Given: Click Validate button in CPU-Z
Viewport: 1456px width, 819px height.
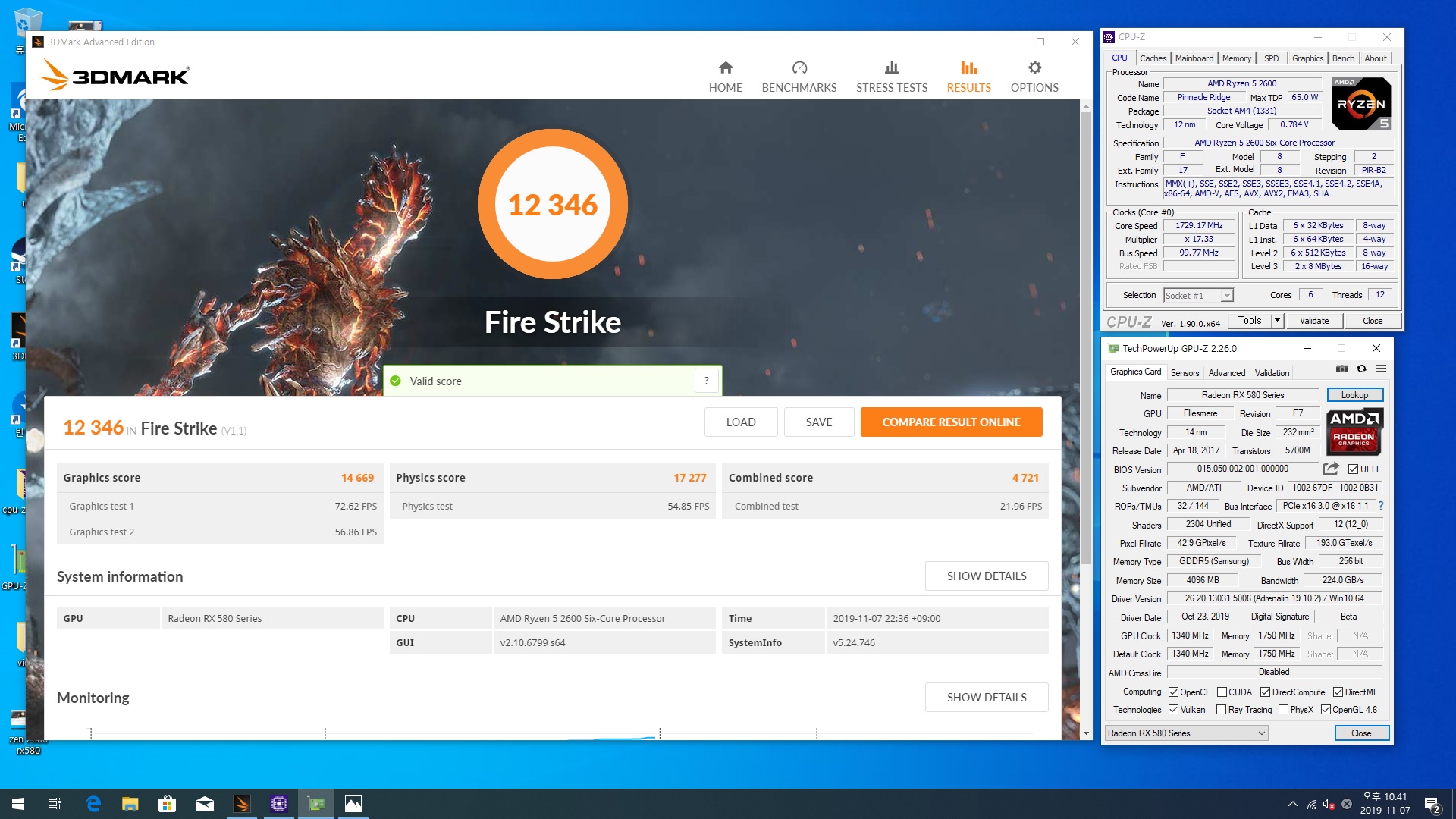Looking at the screenshot, I should [1314, 321].
